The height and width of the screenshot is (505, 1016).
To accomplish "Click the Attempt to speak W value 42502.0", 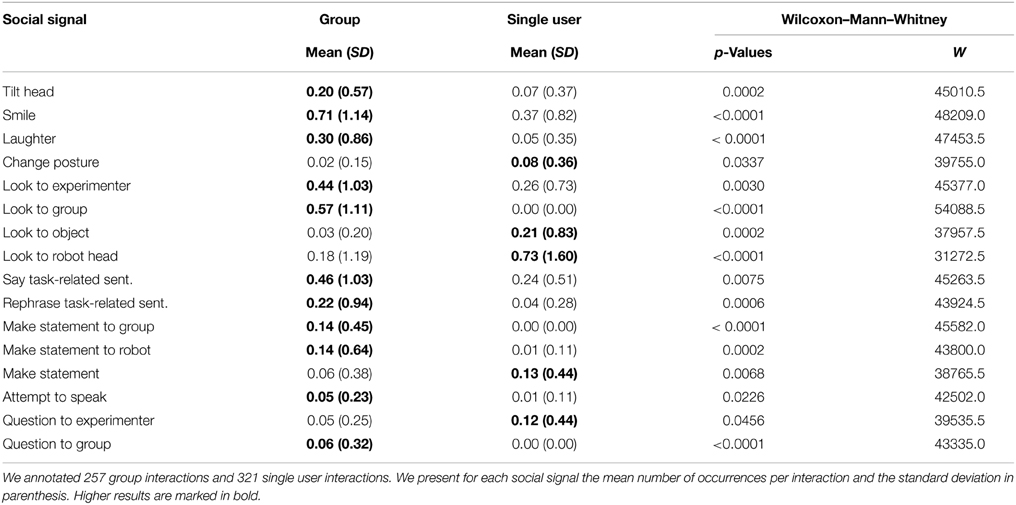I will pos(958,397).
